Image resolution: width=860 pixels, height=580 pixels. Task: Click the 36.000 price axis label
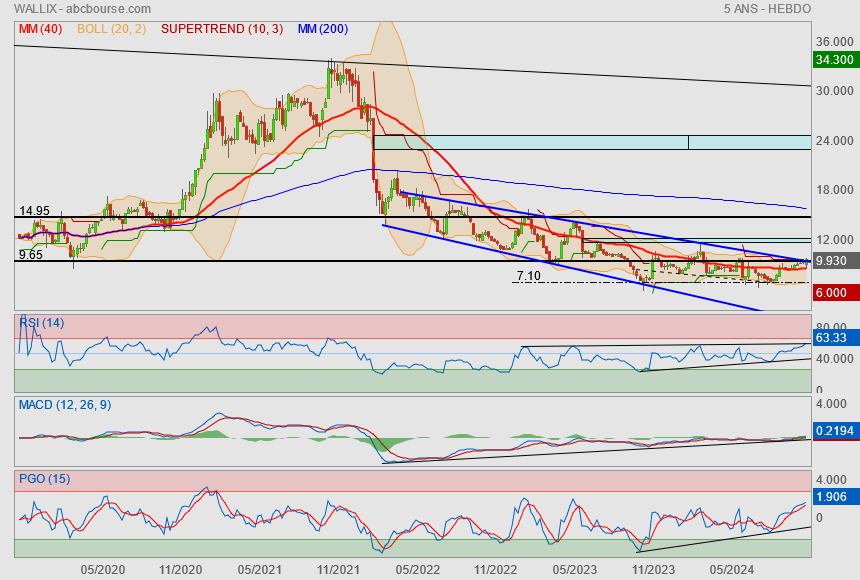(834, 42)
